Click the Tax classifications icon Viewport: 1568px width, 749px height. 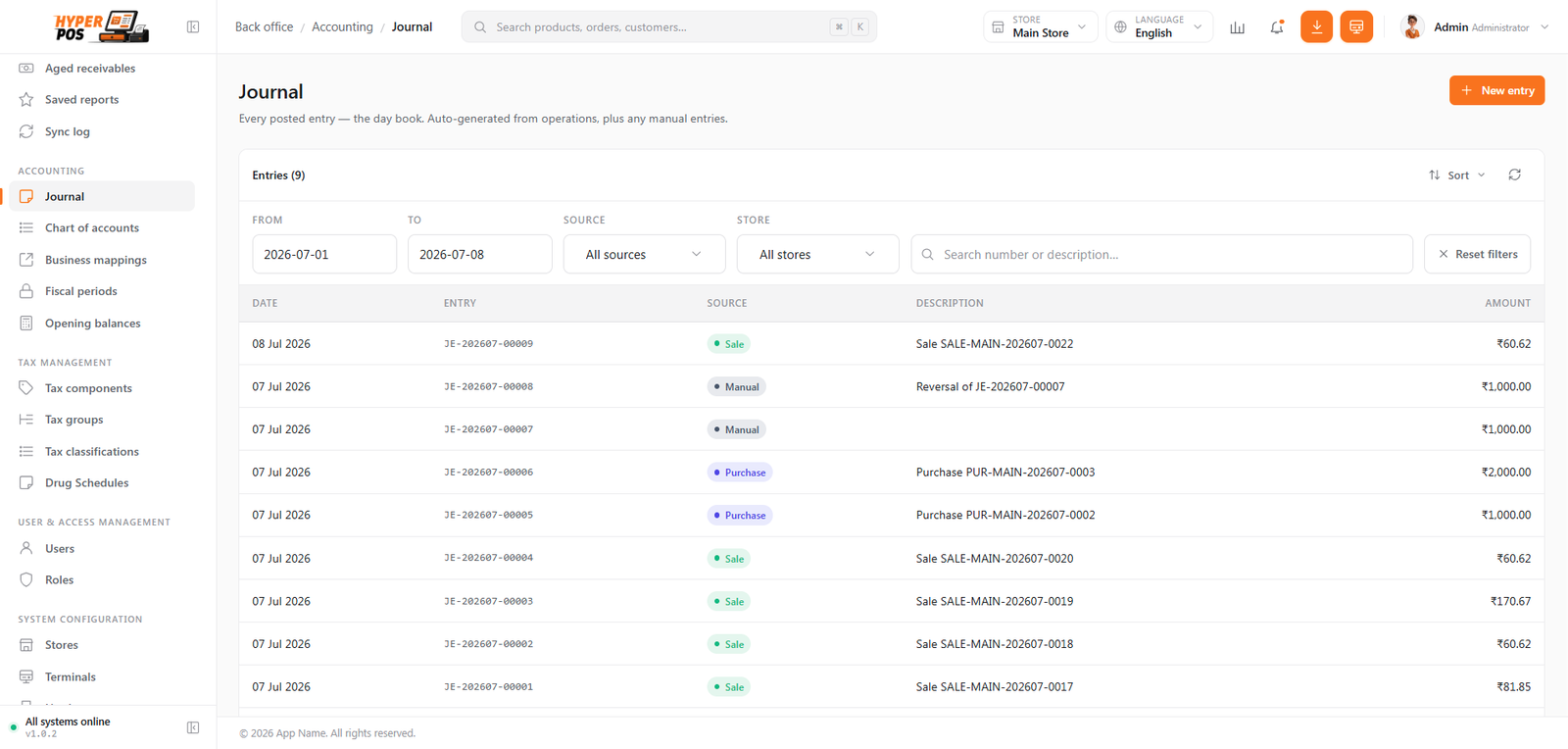[26, 452]
